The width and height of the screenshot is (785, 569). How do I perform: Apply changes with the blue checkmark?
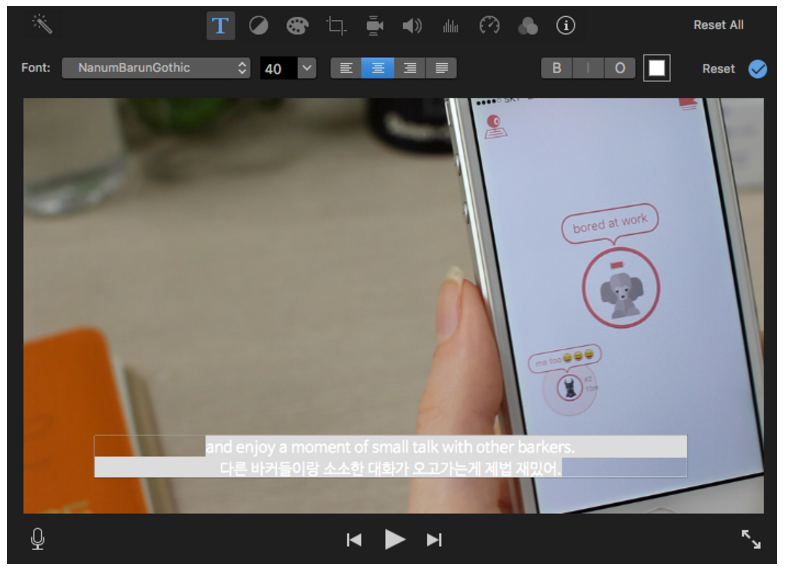click(x=757, y=69)
